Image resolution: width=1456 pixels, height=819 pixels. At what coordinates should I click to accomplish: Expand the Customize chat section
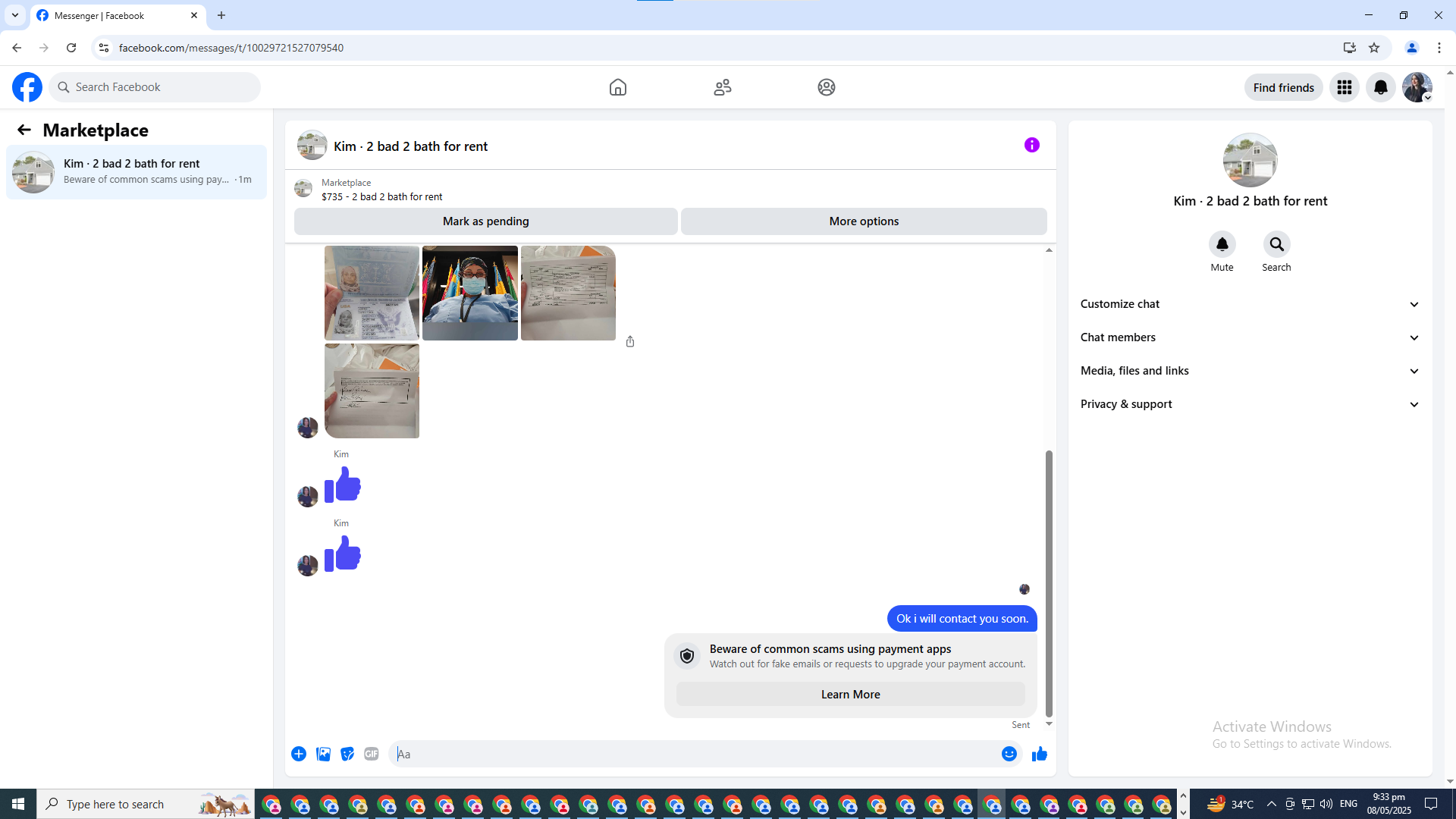coord(1250,304)
